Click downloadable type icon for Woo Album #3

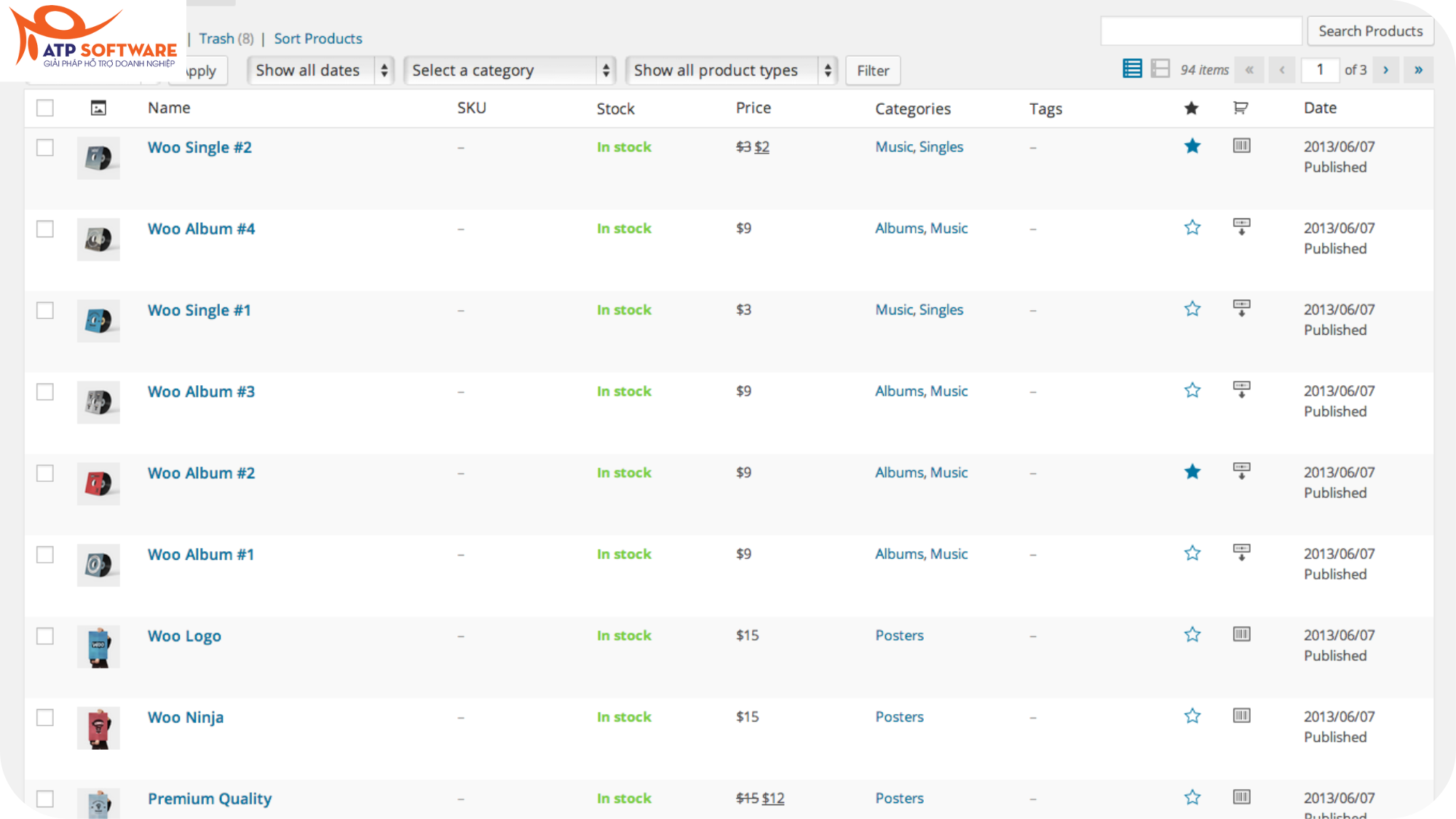pos(1241,389)
